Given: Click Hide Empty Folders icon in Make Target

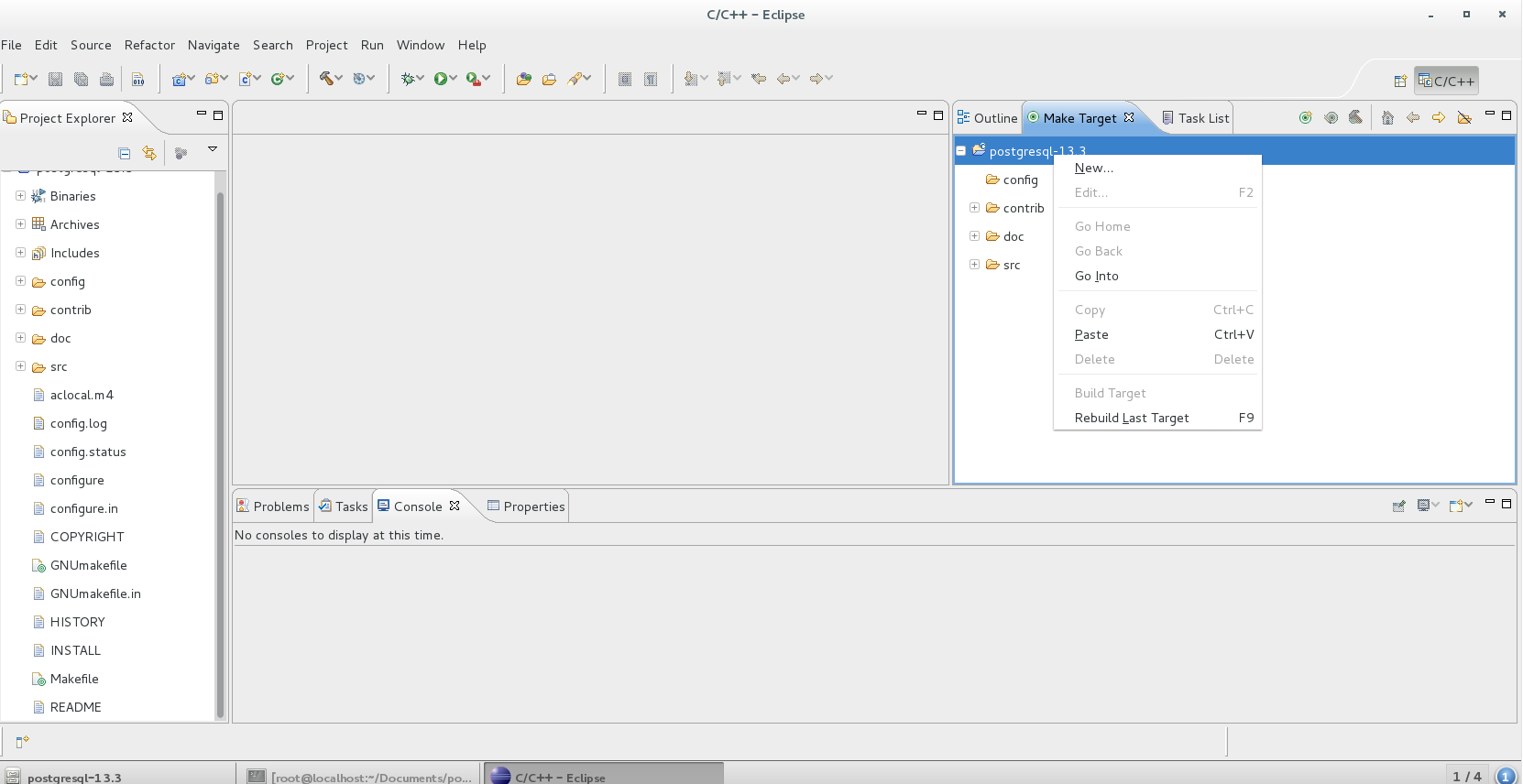Looking at the screenshot, I should 1464,117.
